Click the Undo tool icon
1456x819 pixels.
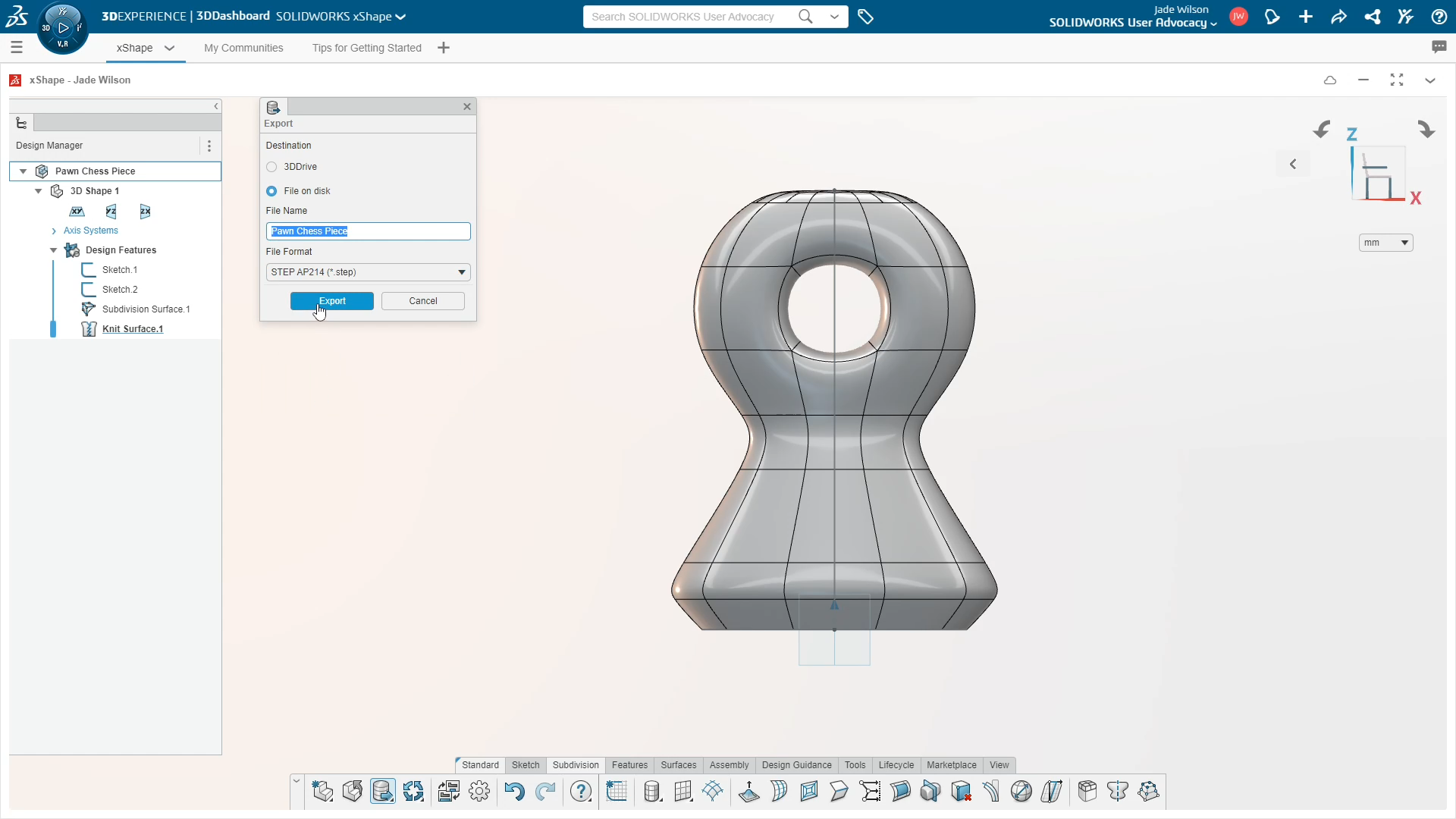click(515, 791)
